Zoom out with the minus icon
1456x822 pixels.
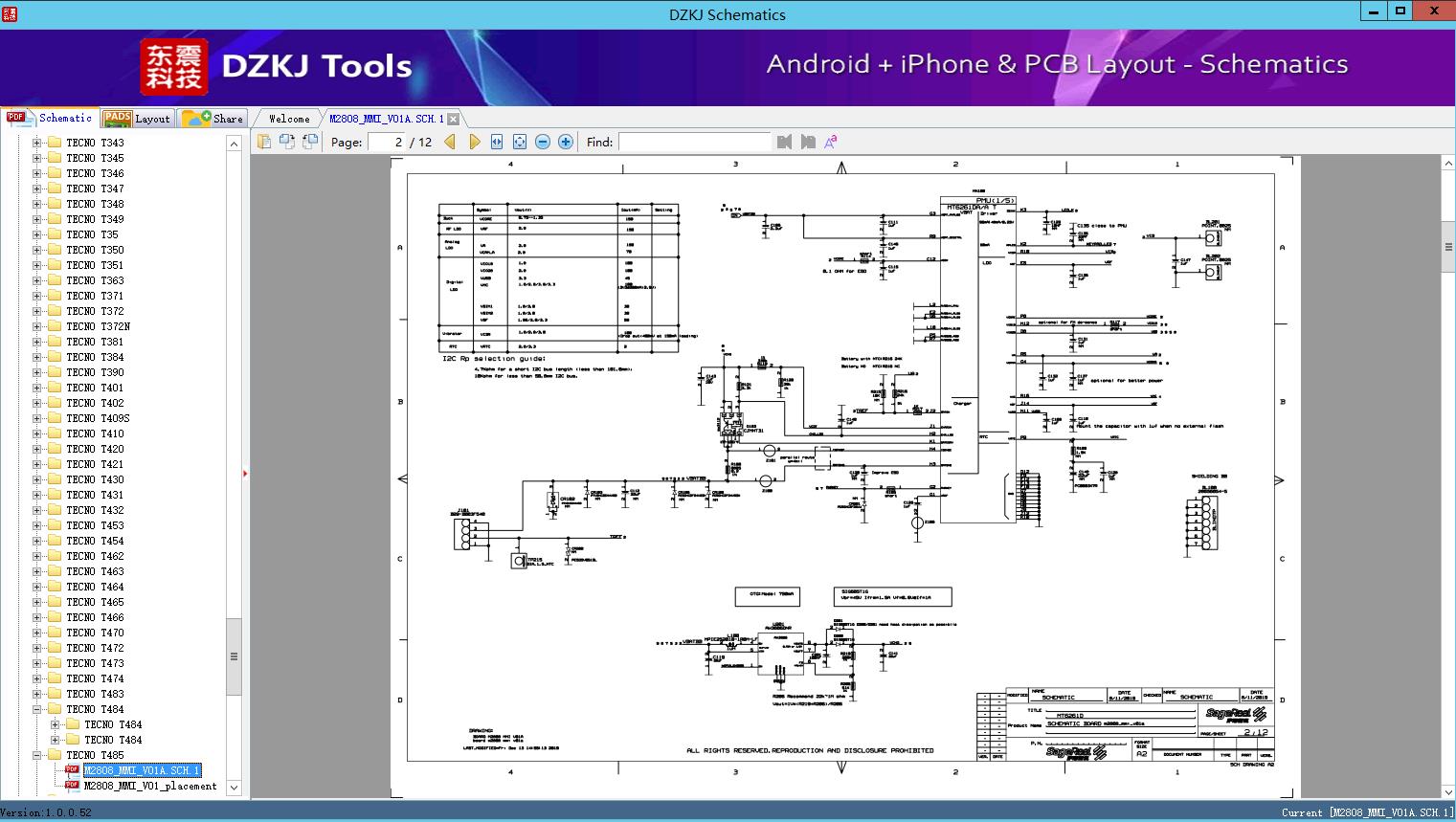[543, 142]
